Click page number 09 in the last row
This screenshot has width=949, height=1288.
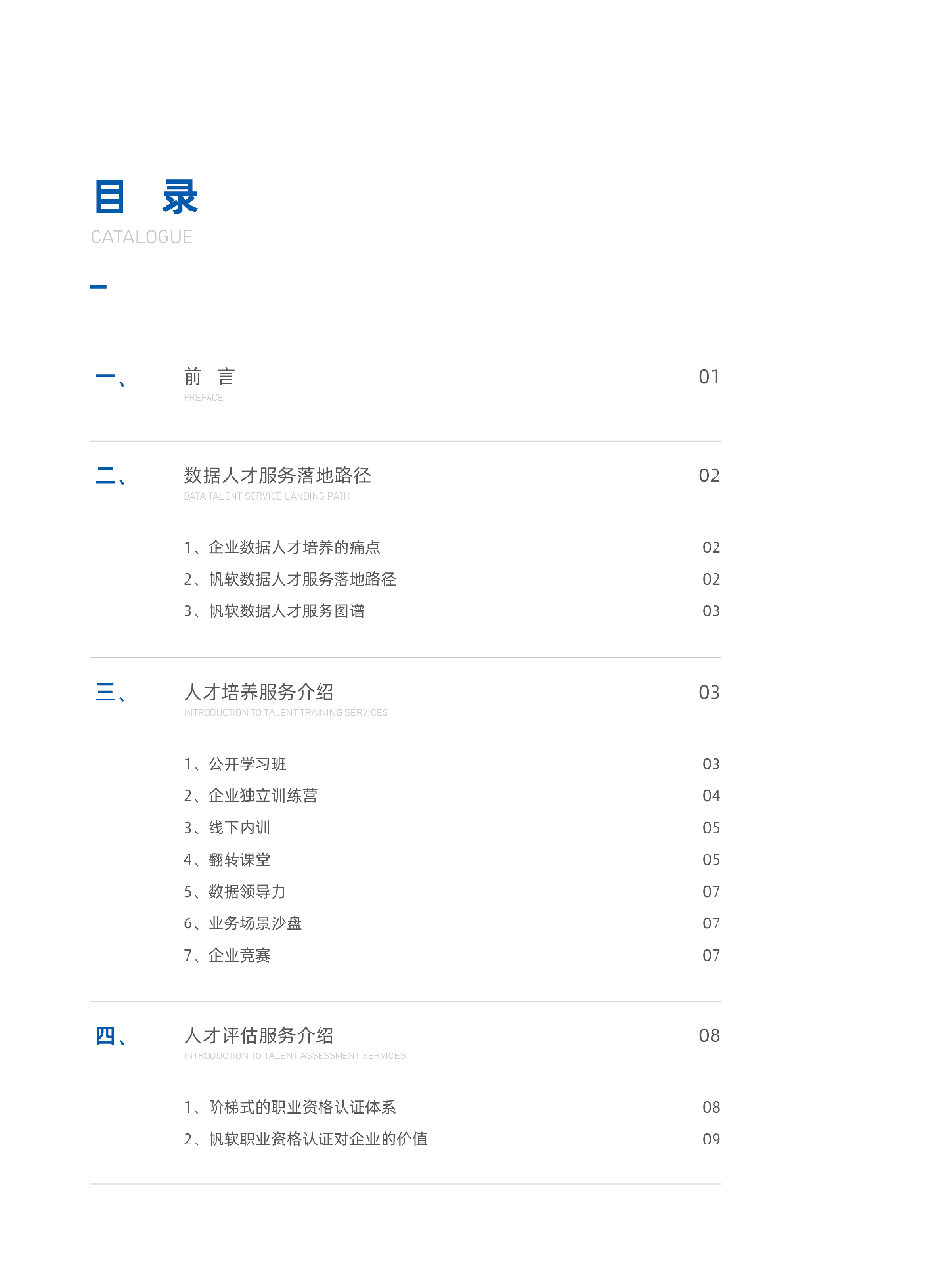click(712, 1139)
